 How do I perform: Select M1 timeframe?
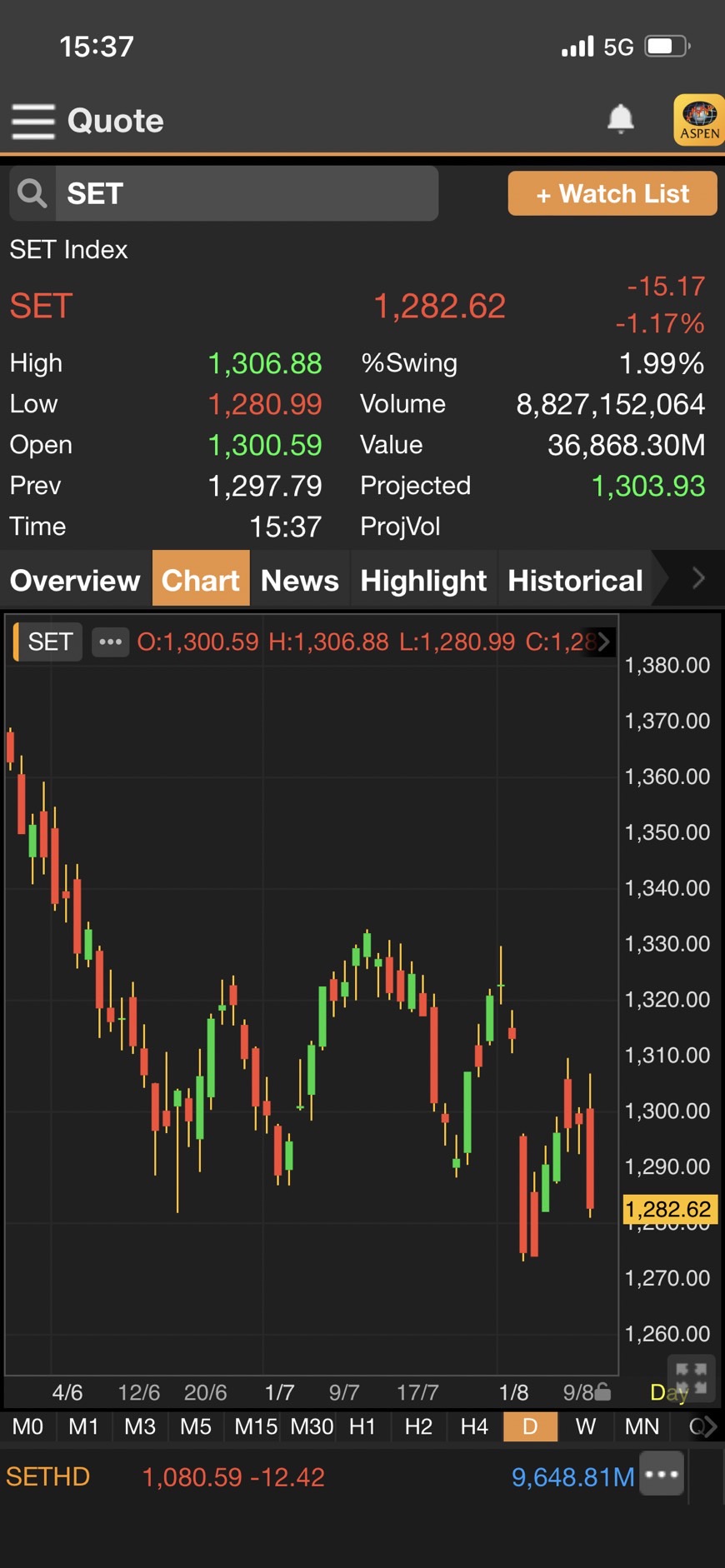pyautogui.click(x=83, y=1426)
